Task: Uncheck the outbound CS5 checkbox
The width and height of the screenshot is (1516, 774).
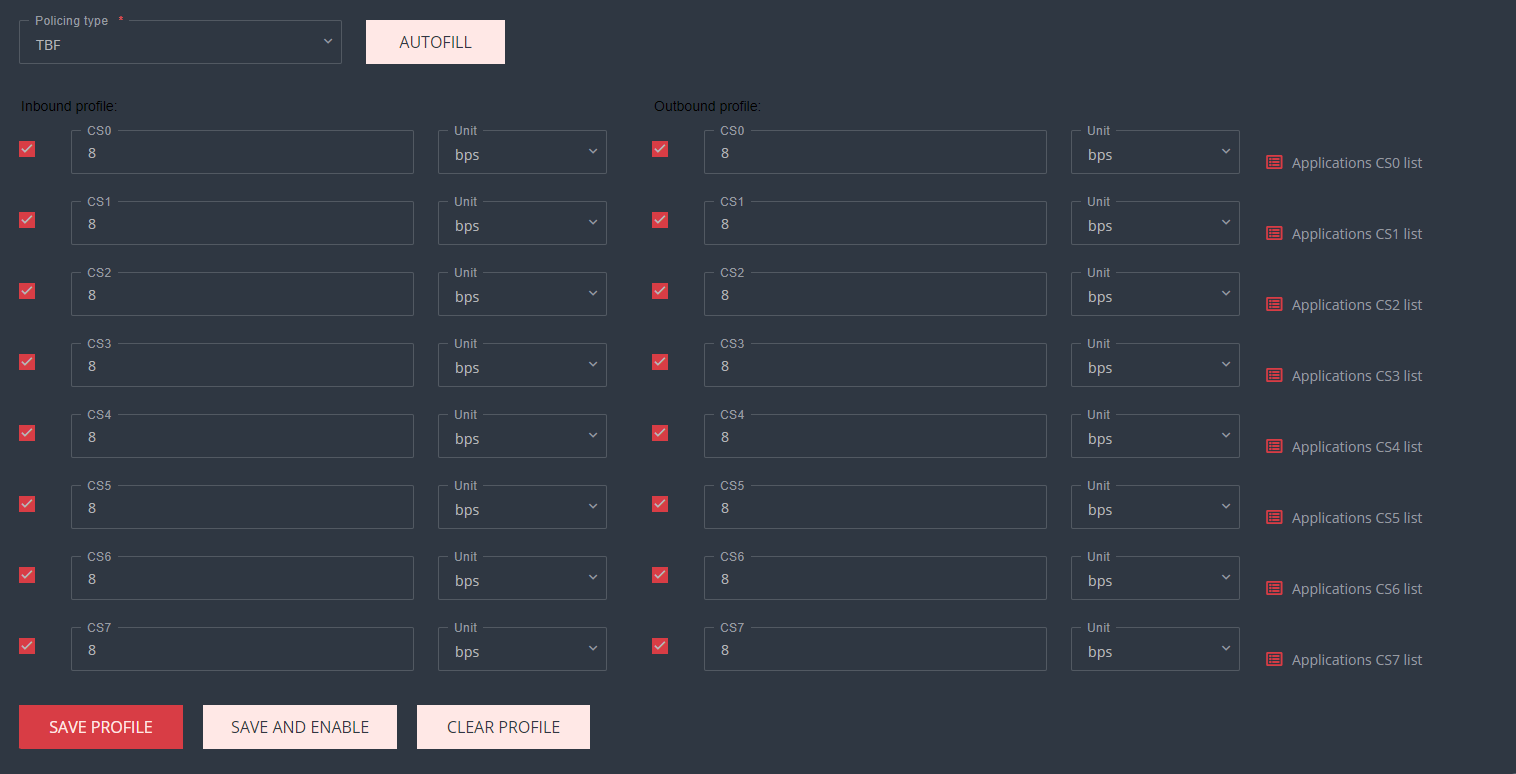Action: pyautogui.click(x=660, y=504)
